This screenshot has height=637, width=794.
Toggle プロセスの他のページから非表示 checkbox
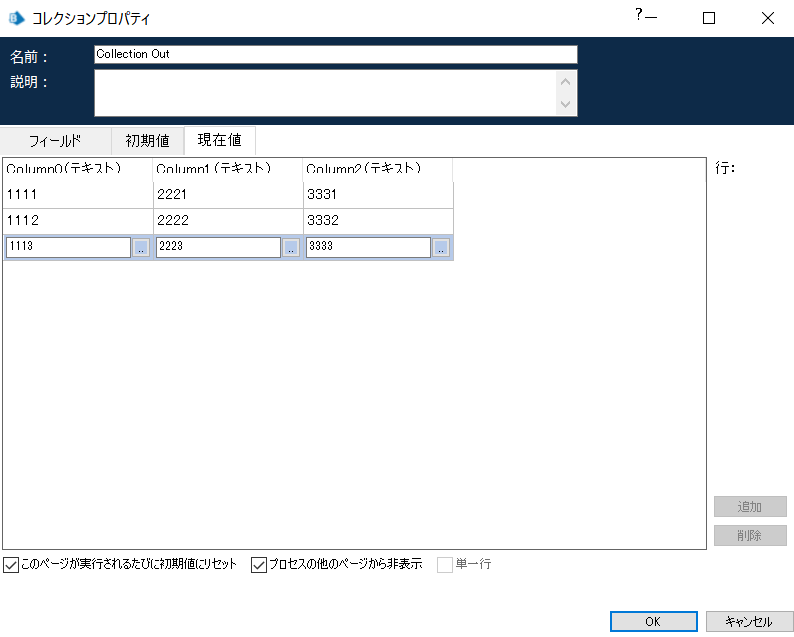click(x=259, y=565)
